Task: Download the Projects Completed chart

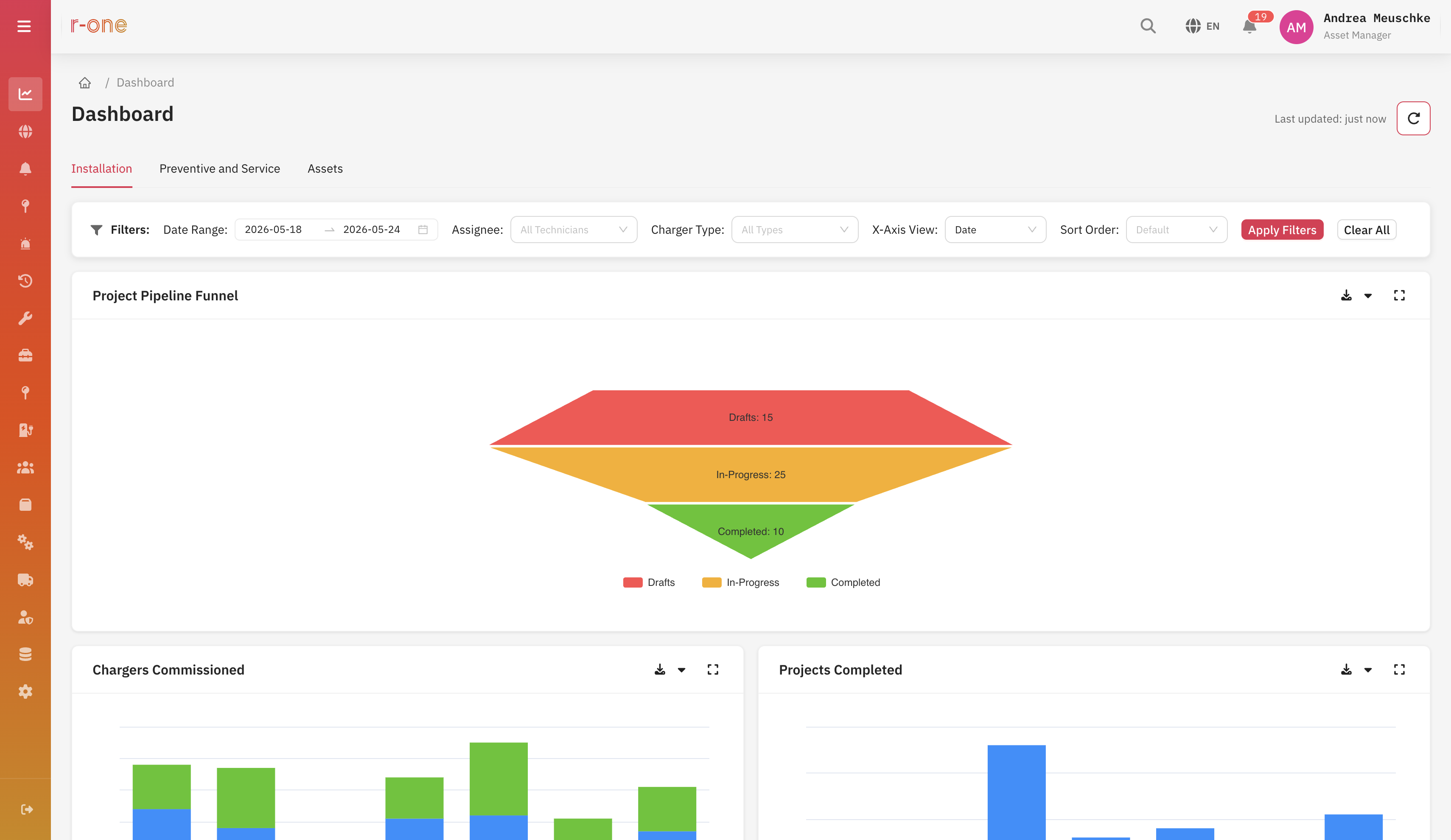Action: [1346, 669]
